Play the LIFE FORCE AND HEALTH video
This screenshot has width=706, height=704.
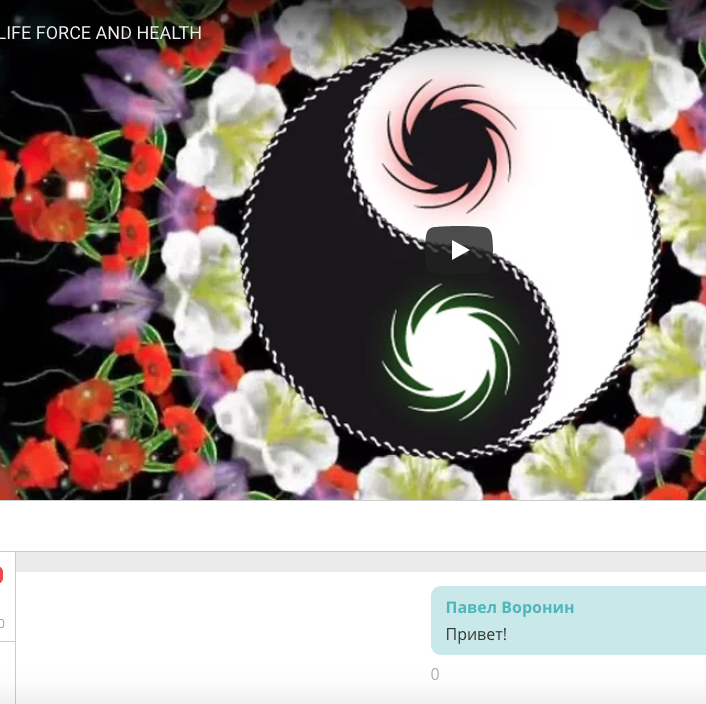(x=459, y=250)
